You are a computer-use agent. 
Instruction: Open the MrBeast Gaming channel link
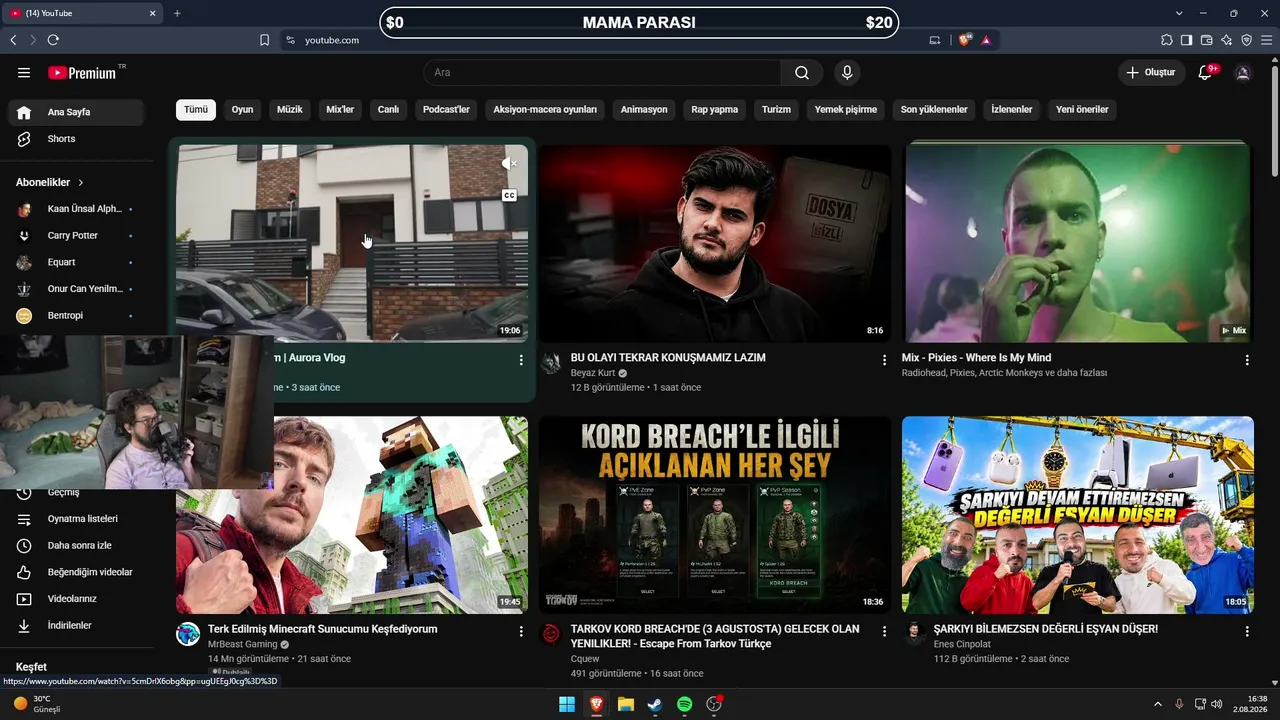click(x=242, y=645)
